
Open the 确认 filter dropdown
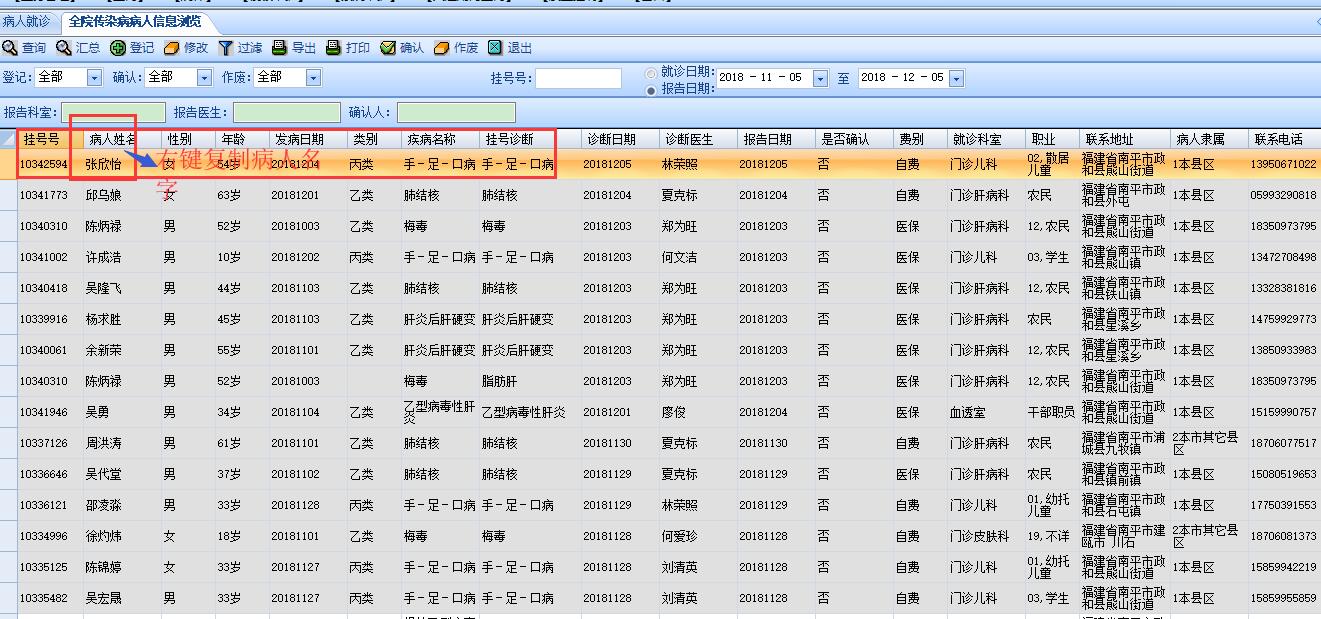click(x=204, y=78)
